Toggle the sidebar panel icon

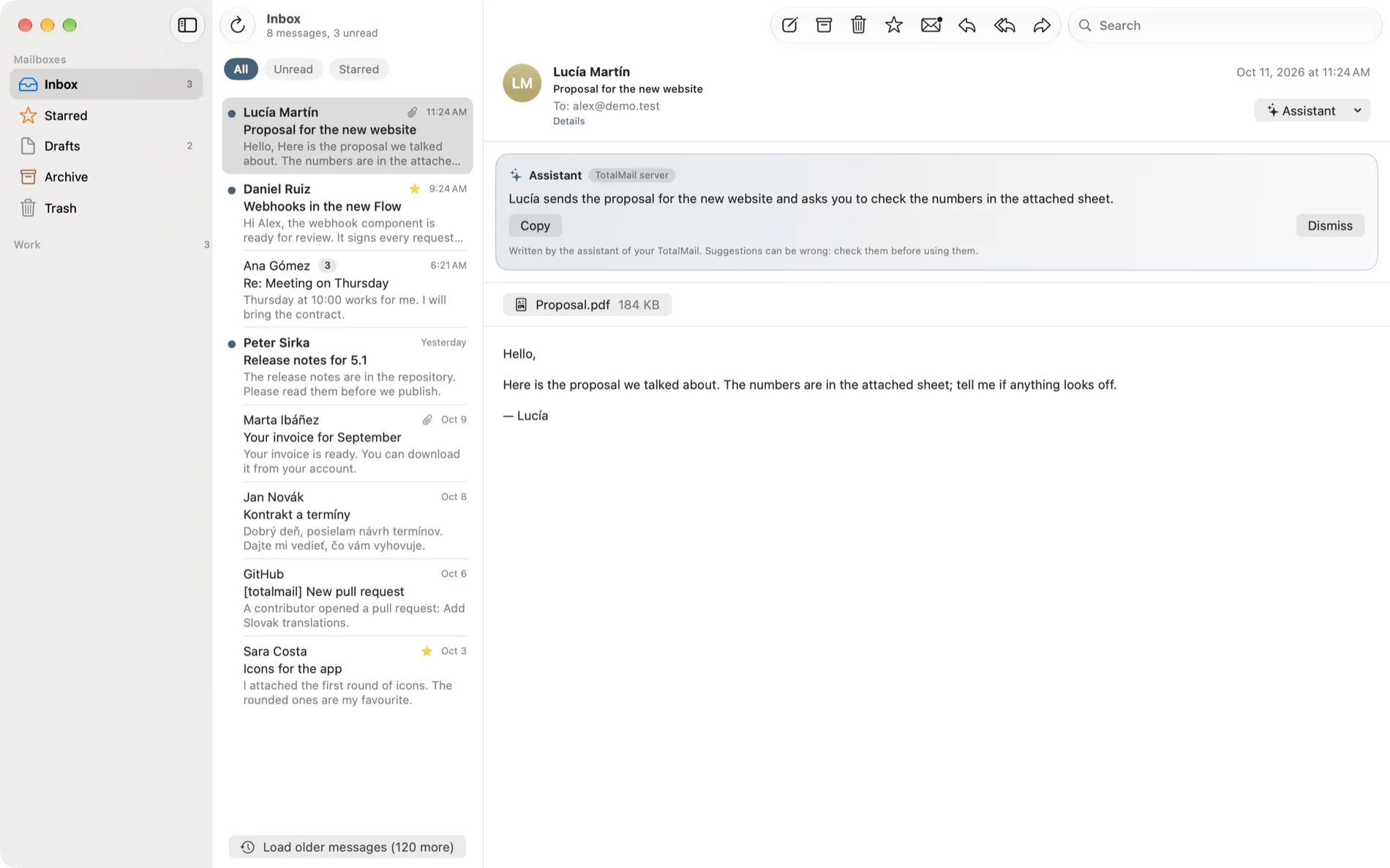click(x=187, y=25)
